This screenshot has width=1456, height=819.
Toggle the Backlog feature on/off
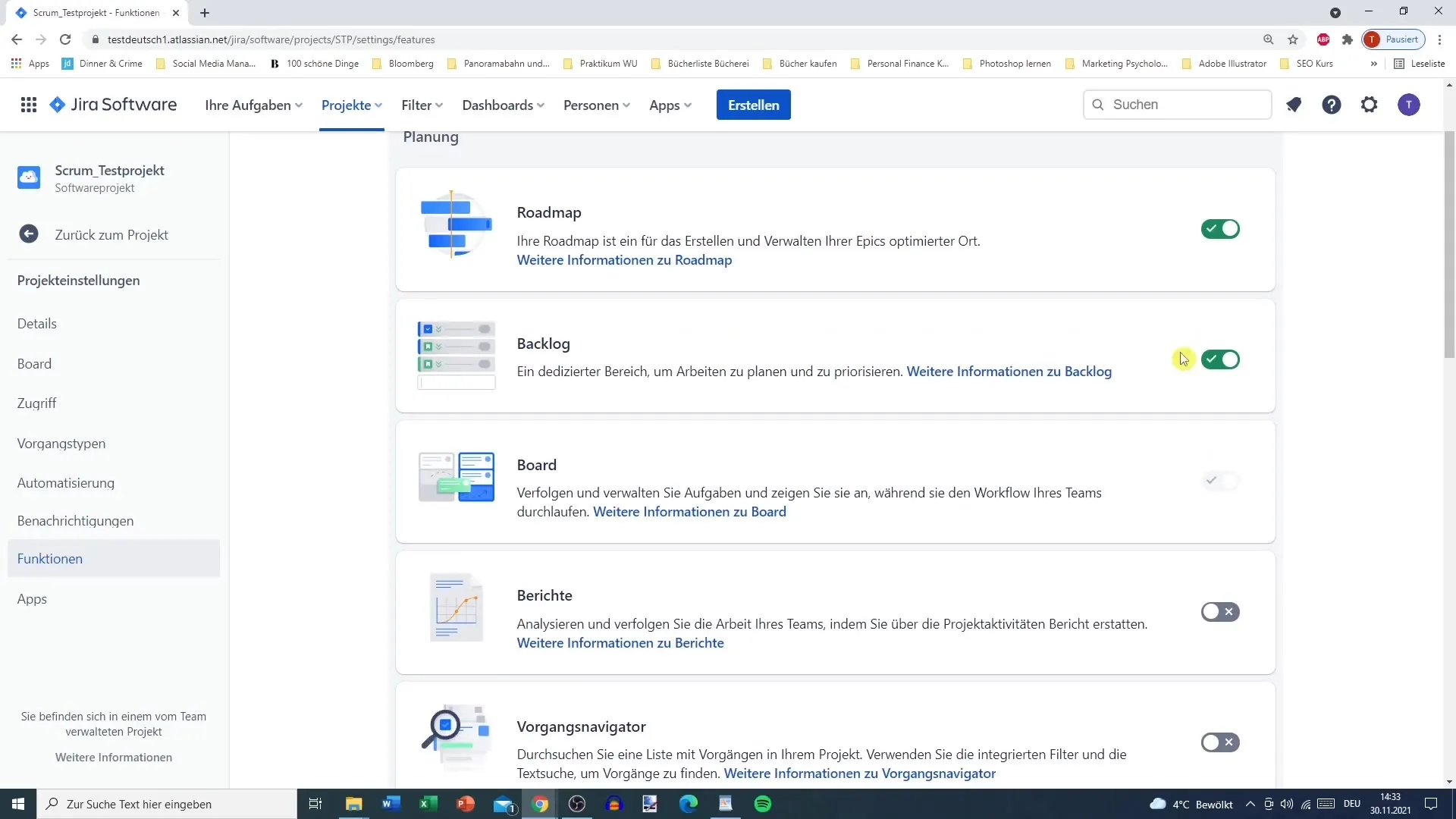[x=1221, y=358]
